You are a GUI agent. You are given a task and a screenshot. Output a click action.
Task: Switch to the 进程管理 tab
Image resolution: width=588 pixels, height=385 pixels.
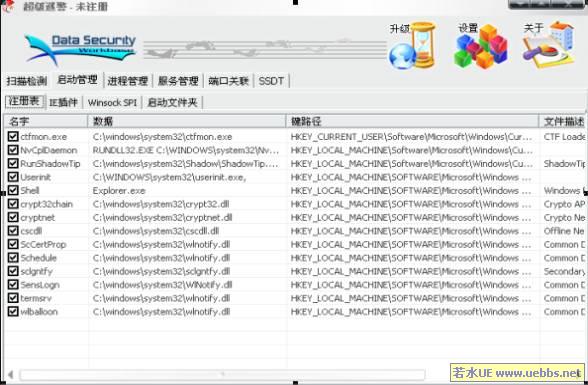(x=128, y=81)
